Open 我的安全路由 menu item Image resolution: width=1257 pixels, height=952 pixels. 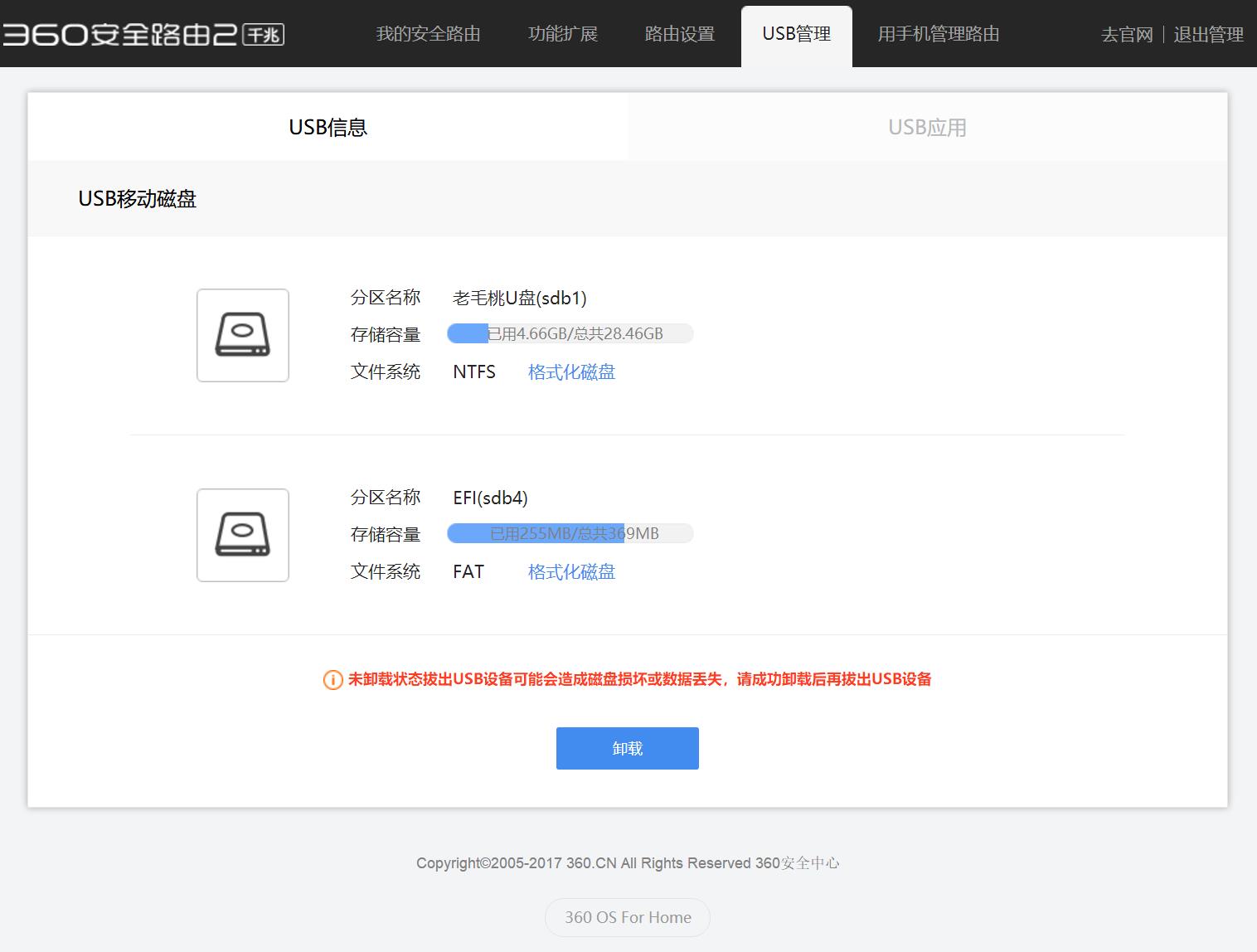point(430,34)
